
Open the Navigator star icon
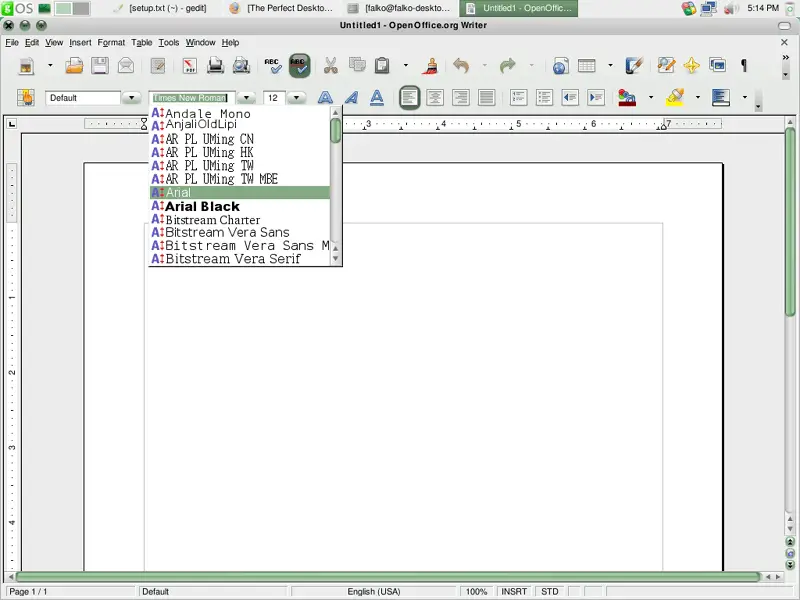691,66
